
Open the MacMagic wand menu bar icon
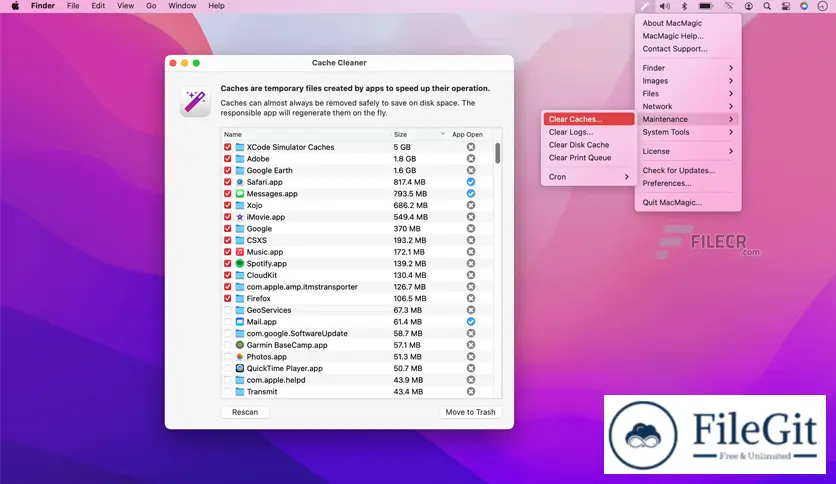pos(645,6)
